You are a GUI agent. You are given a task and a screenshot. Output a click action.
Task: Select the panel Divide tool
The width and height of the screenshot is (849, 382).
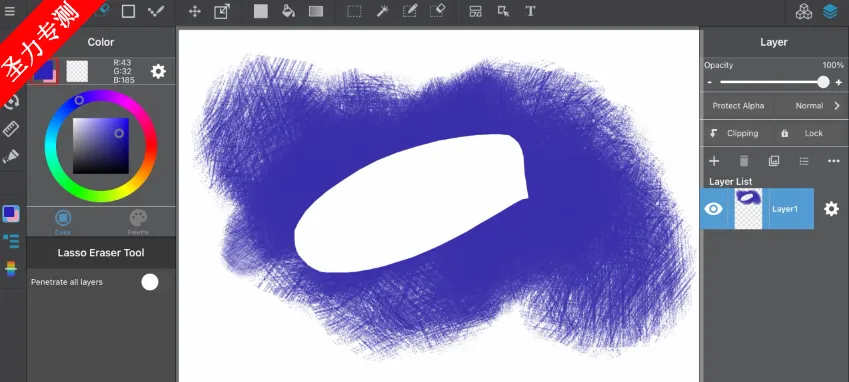pyautogui.click(x=475, y=11)
